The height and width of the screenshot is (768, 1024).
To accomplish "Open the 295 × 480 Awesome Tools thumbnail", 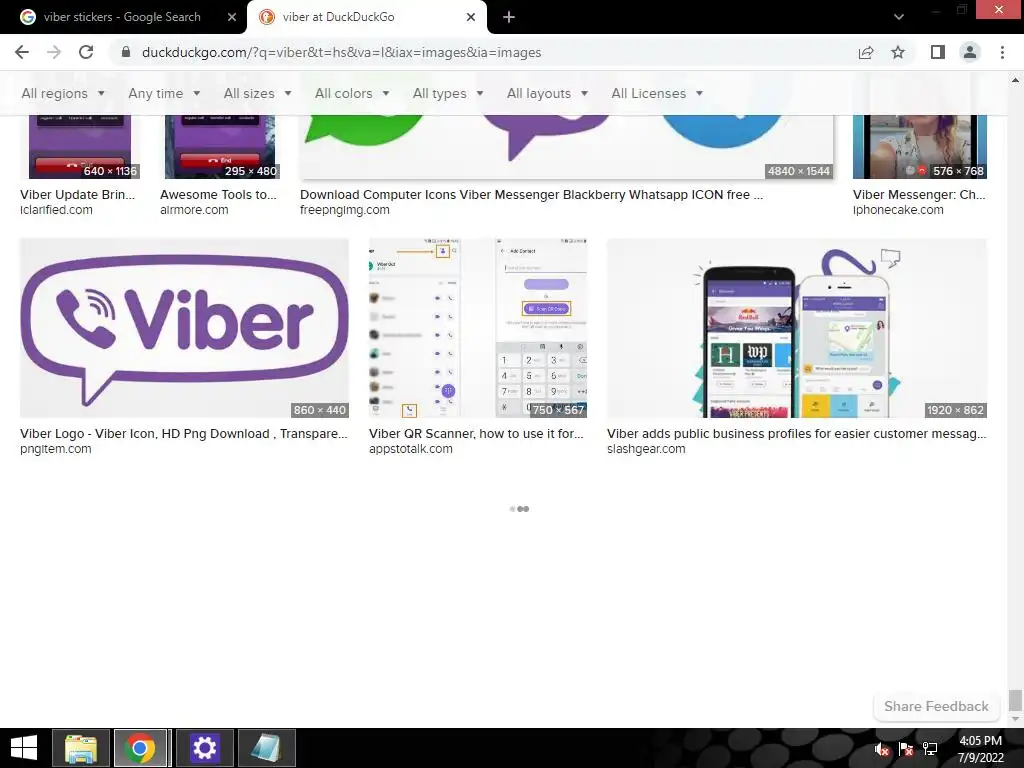I will click(219, 148).
